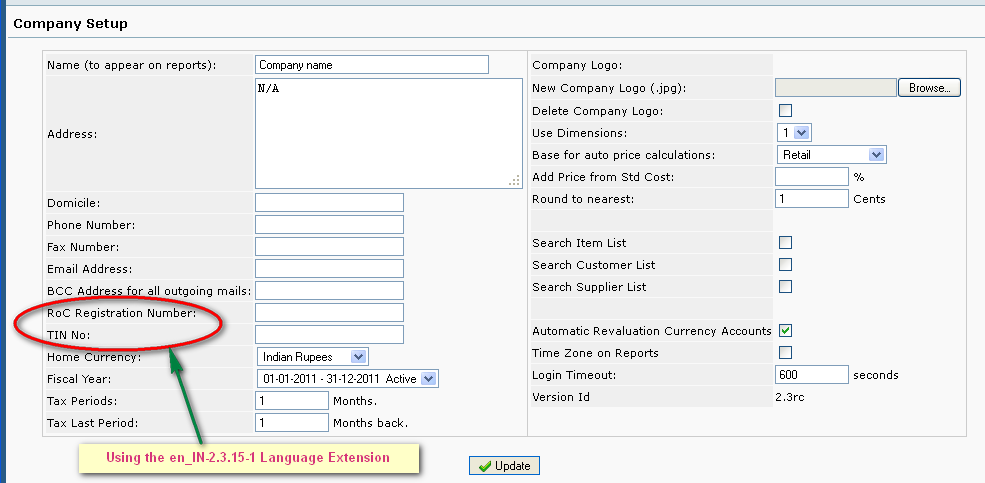Expand the Fiscal Year dropdown
This screenshot has width=985, height=483.
pyautogui.click(x=347, y=379)
